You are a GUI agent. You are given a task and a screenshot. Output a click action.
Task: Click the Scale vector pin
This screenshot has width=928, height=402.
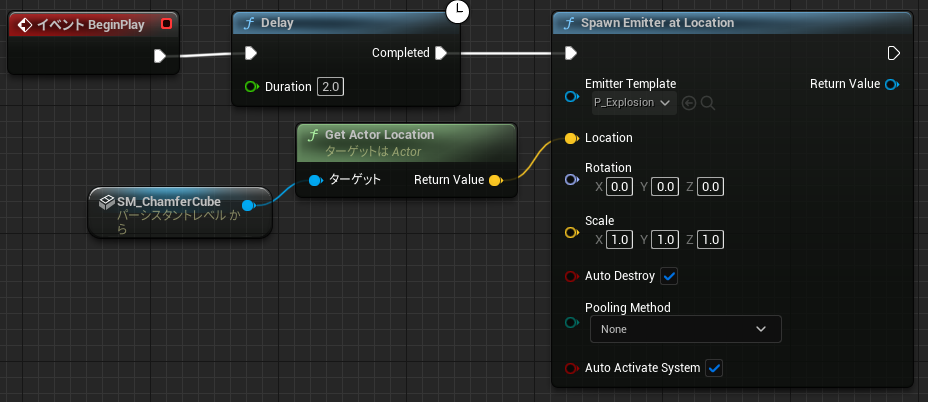[x=572, y=233]
